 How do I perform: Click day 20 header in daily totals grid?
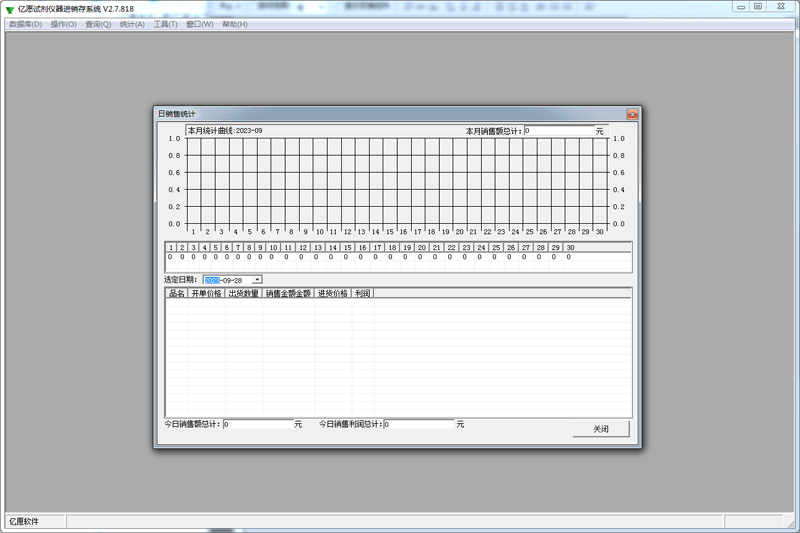(x=422, y=247)
